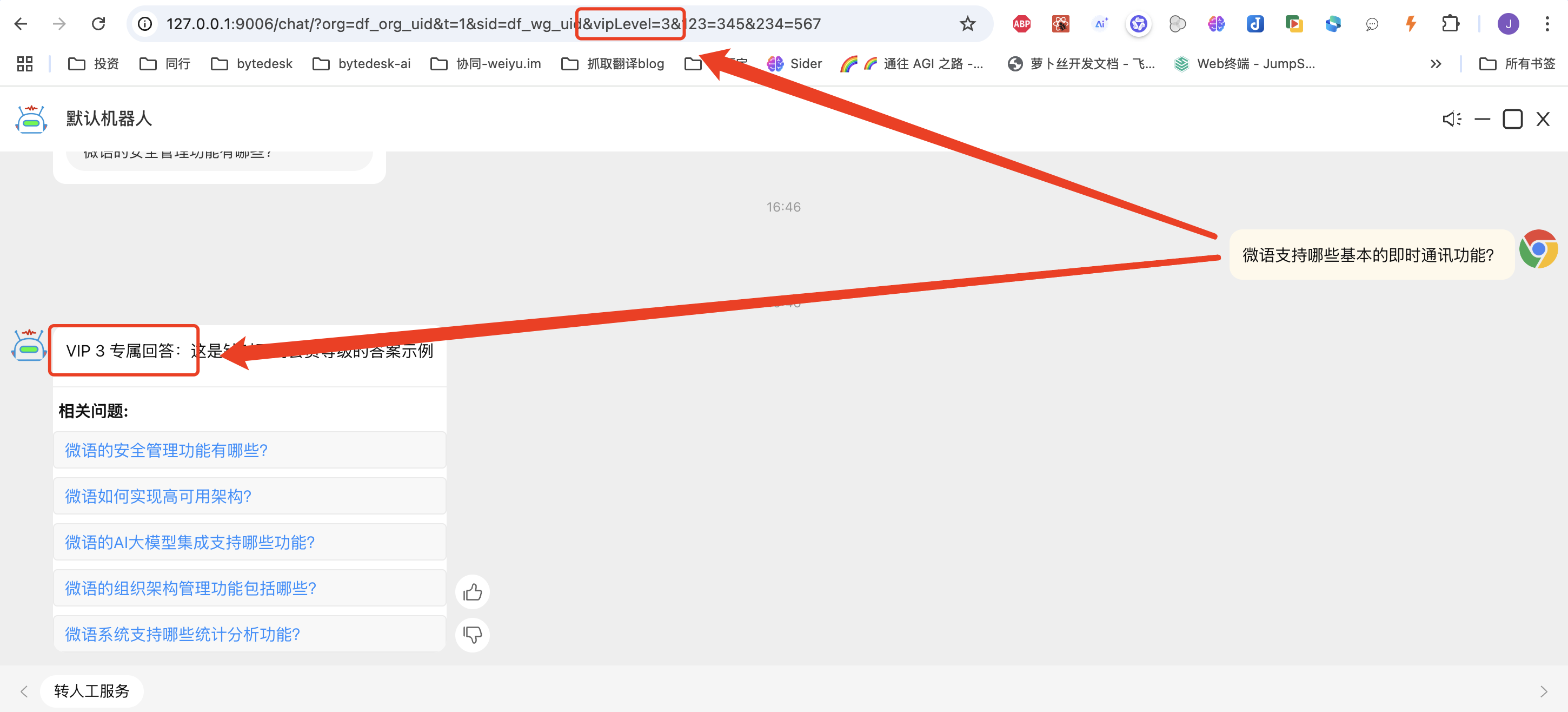Click the site information icon
The width and height of the screenshot is (1568, 712).
145,24
